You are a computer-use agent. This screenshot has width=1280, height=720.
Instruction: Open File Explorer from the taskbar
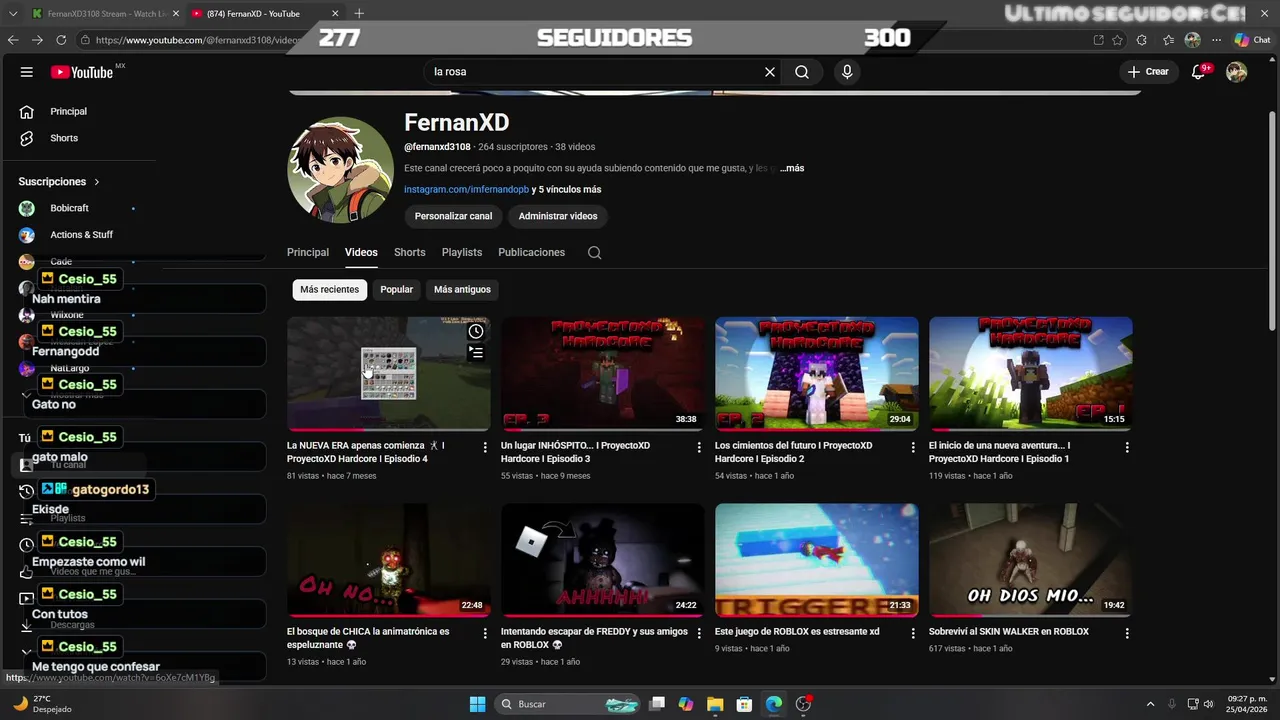tap(715, 704)
